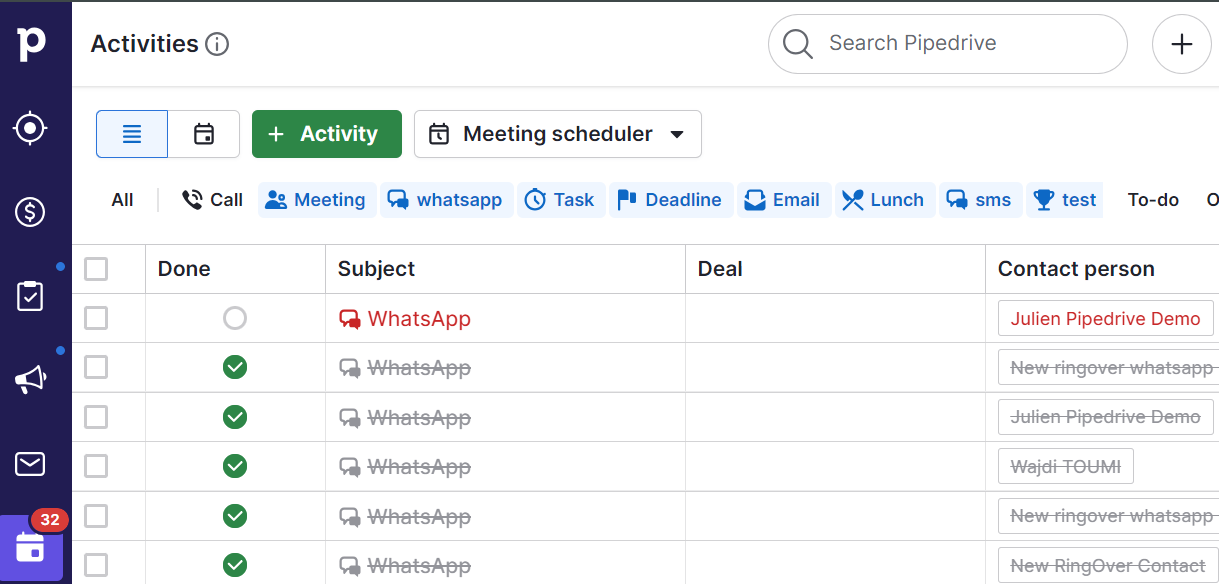The width and height of the screenshot is (1219, 584).
Task: Open Campaigns megaphone icon in sidebar
Action: 31,379
